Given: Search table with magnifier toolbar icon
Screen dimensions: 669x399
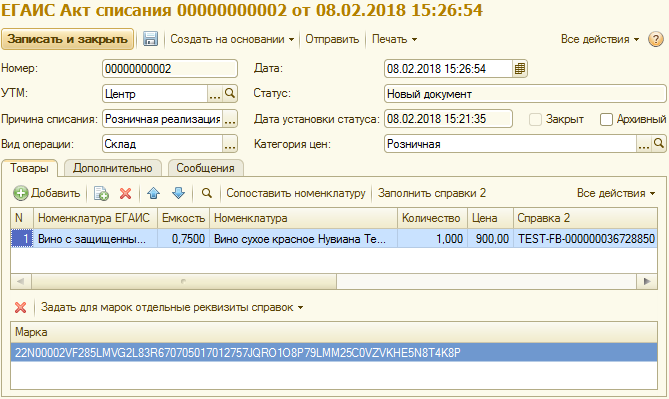Looking at the screenshot, I should [x=207, y=193].
